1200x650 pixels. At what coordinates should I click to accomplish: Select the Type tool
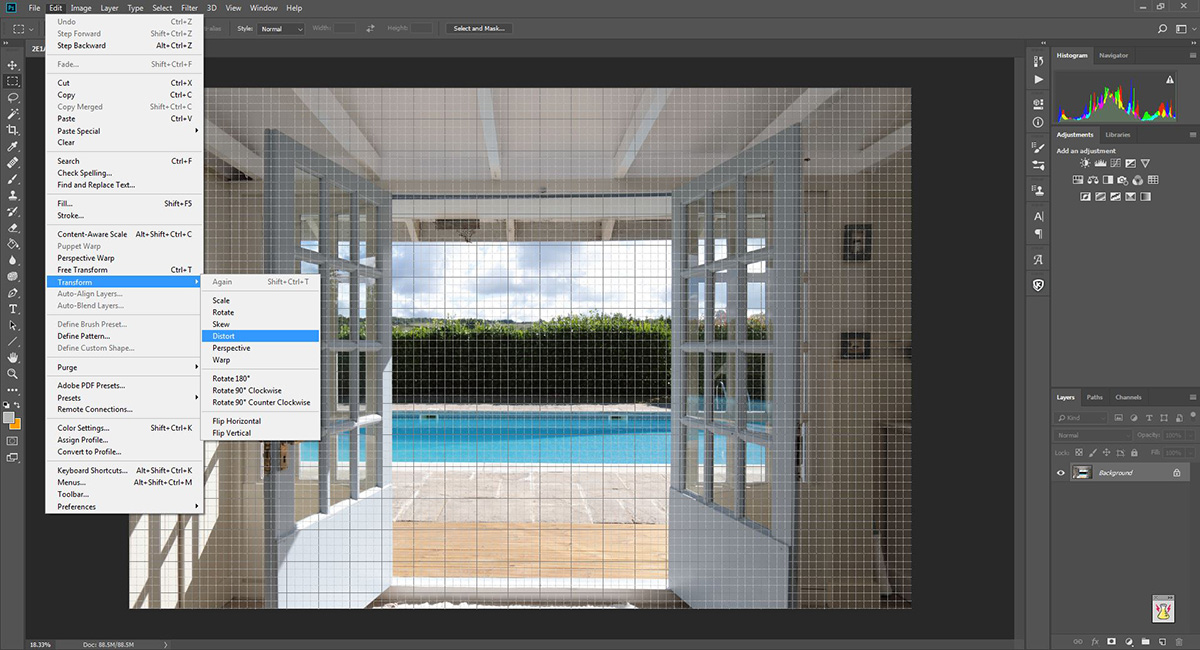(x=13, y=309)
